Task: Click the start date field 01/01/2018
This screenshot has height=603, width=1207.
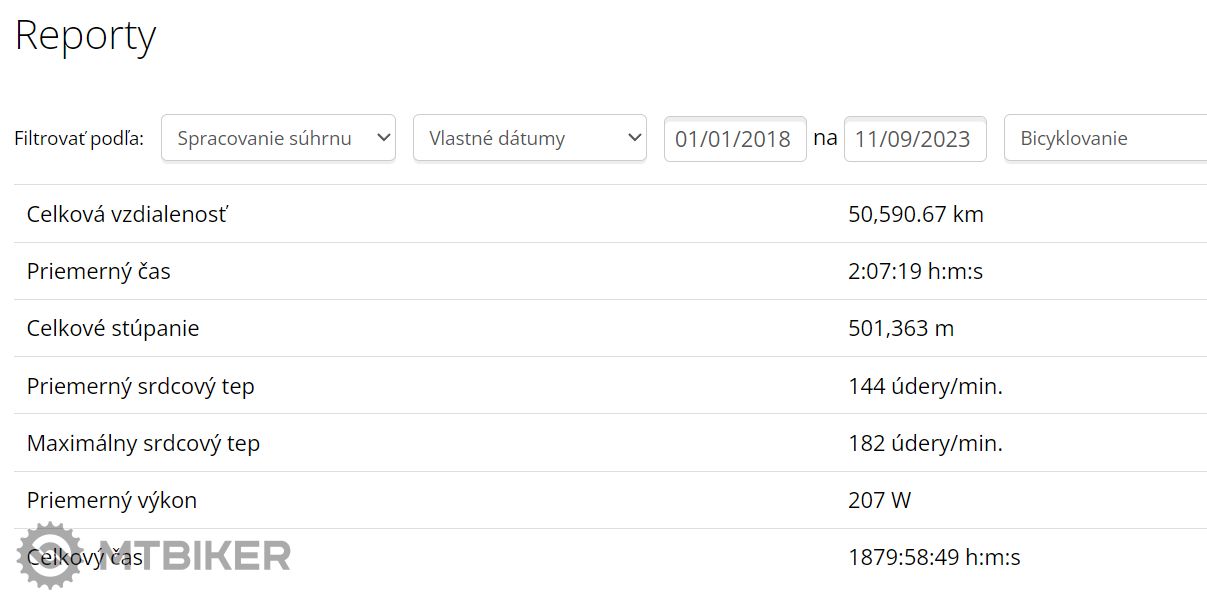Action: pos(735,139)
